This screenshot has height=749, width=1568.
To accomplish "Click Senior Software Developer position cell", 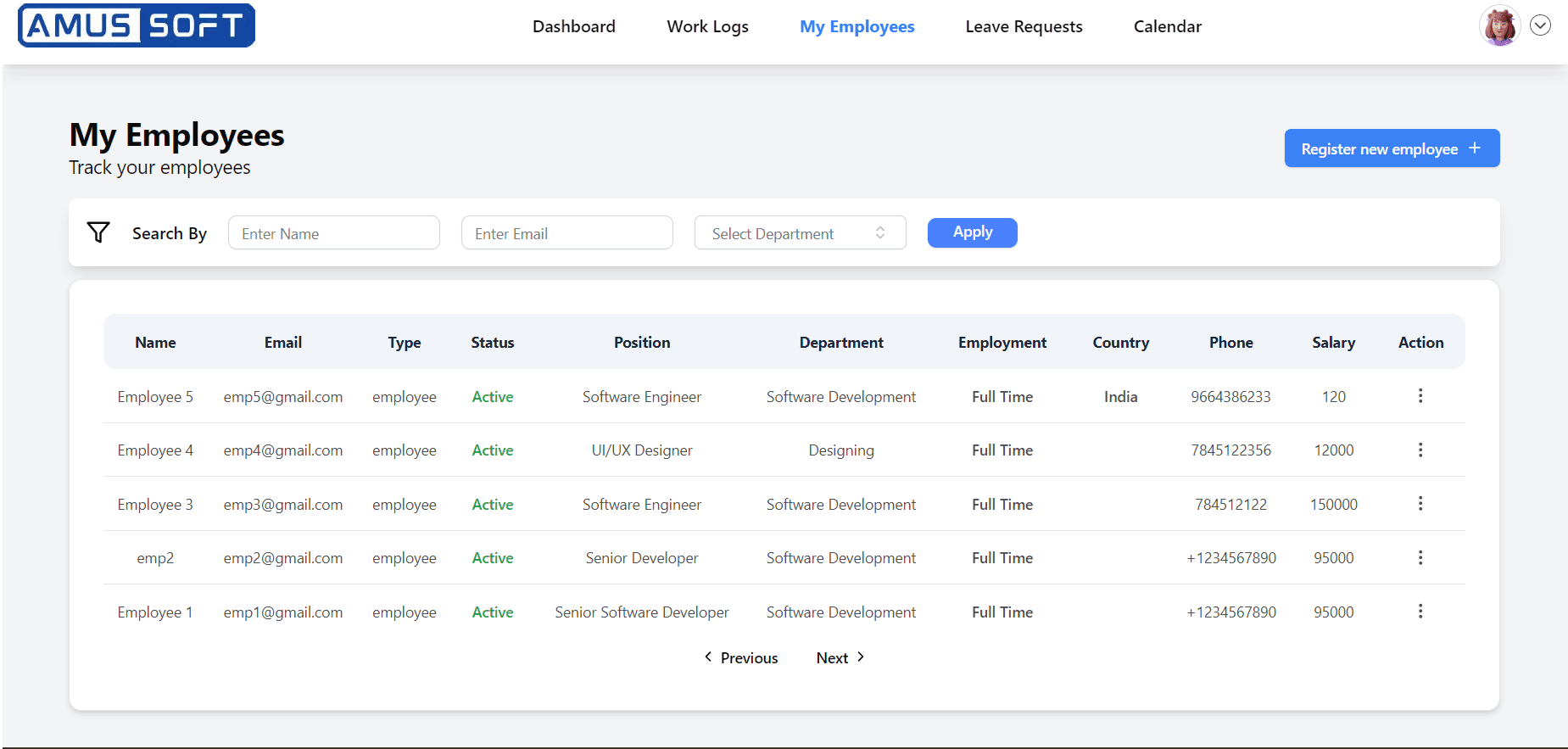I will pyautogui.click(x=642, y=612).
